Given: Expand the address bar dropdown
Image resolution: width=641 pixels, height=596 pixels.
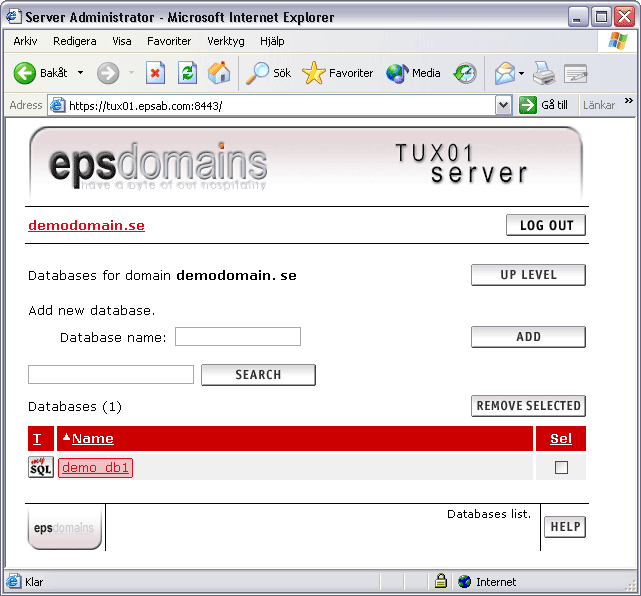Looking at the screenshot, I should pyautogui.click(x=503, y=105).
